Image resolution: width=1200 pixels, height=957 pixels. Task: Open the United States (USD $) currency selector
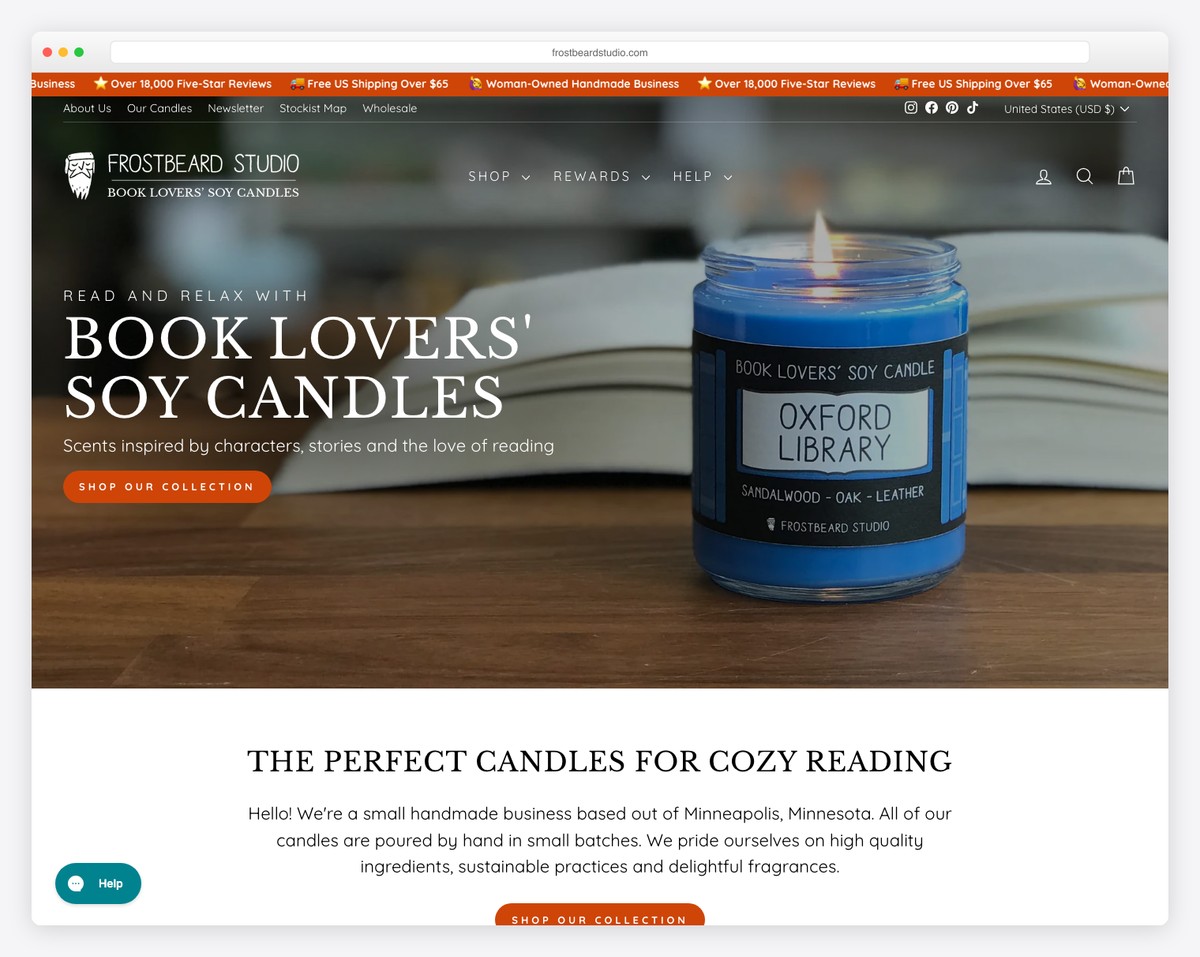point(1066,109)
